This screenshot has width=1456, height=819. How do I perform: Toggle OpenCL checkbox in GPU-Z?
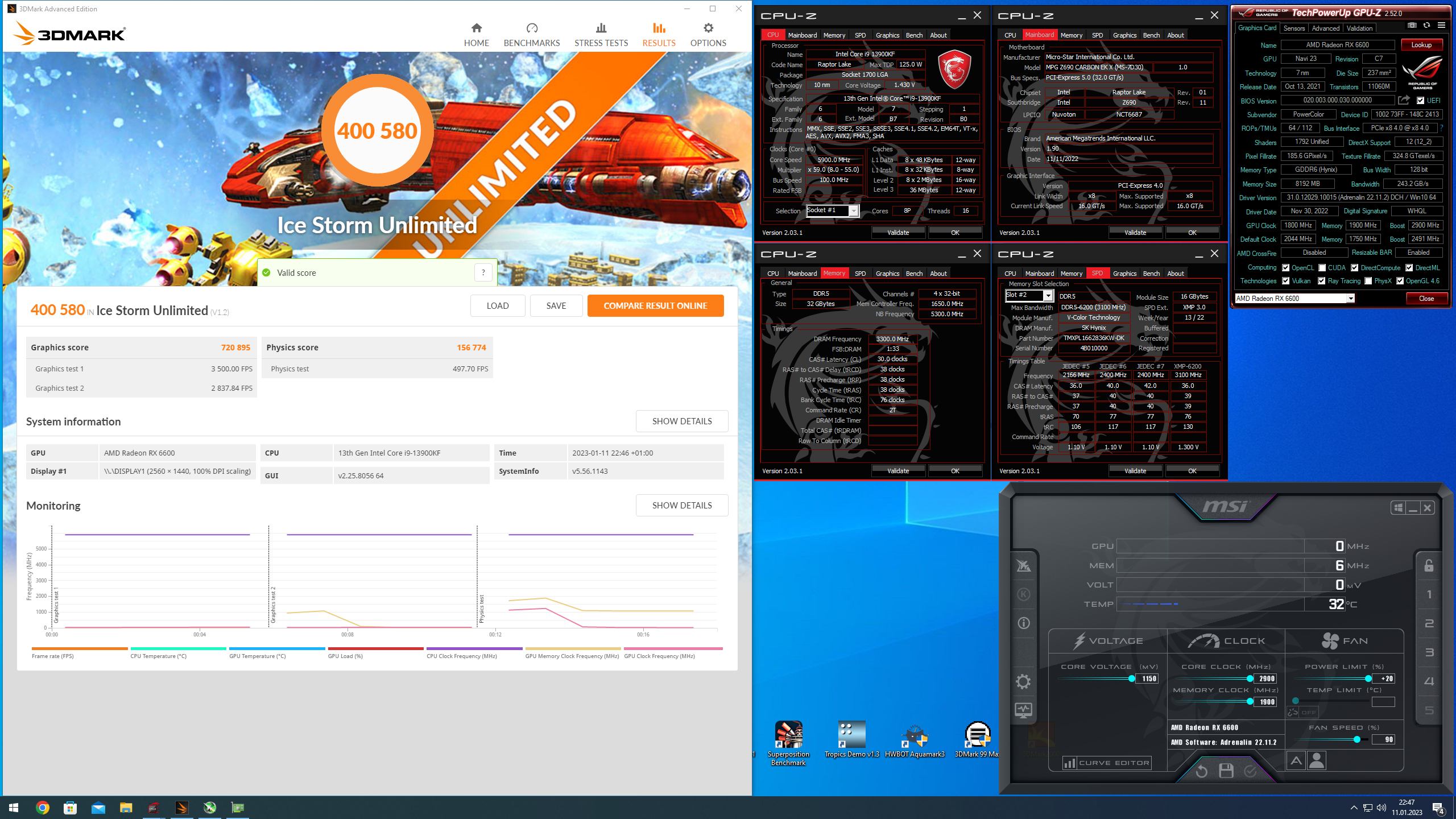[1285, 268]
